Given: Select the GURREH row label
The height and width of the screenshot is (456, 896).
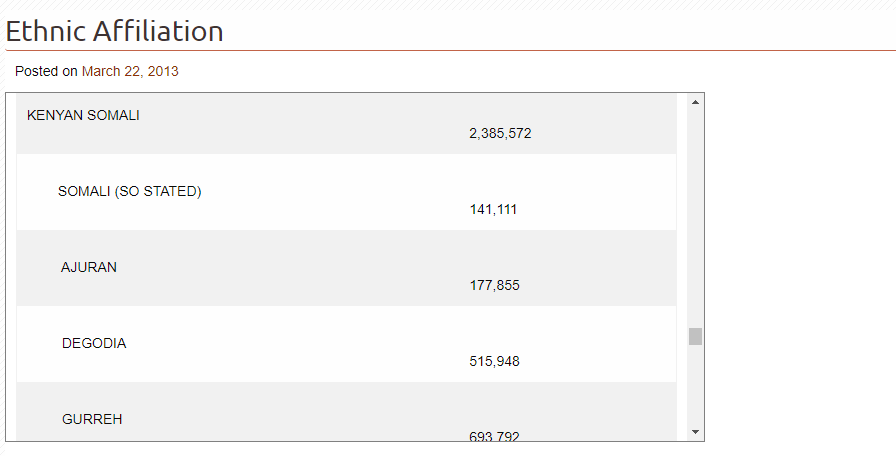Looking at the screenshot, I should [92, 419].
